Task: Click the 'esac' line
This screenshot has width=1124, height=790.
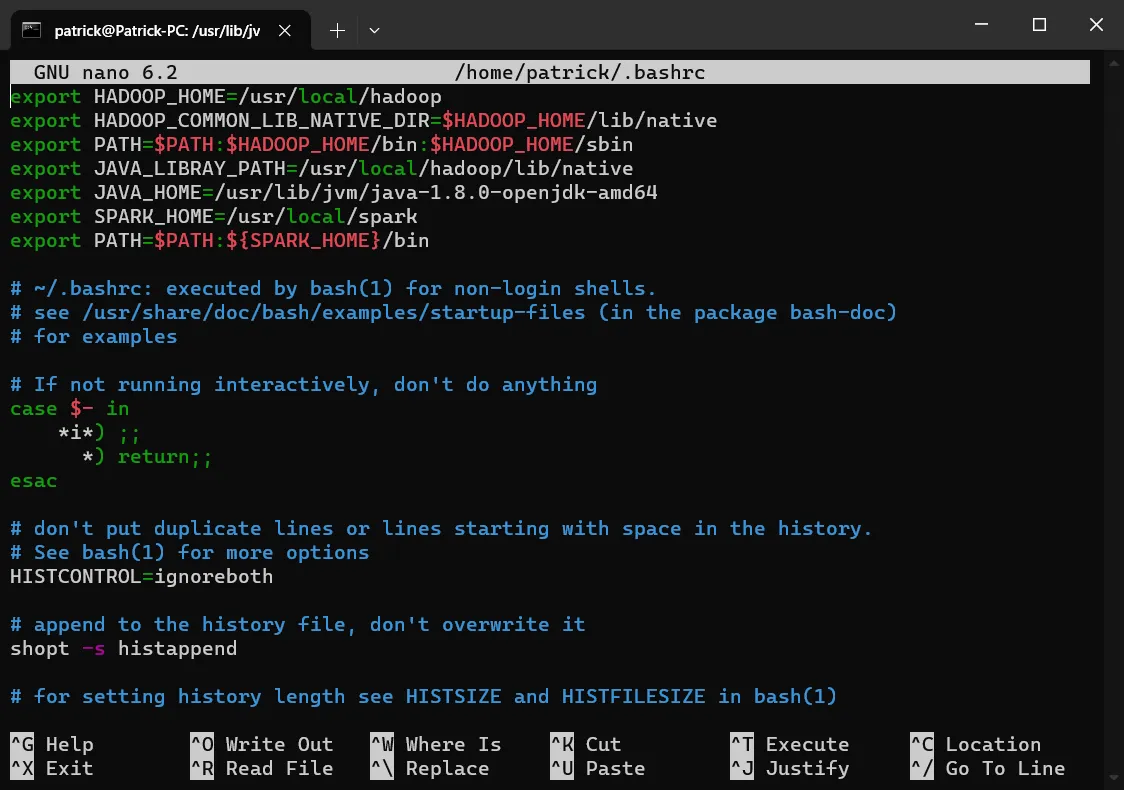Action: pos(34,481)
